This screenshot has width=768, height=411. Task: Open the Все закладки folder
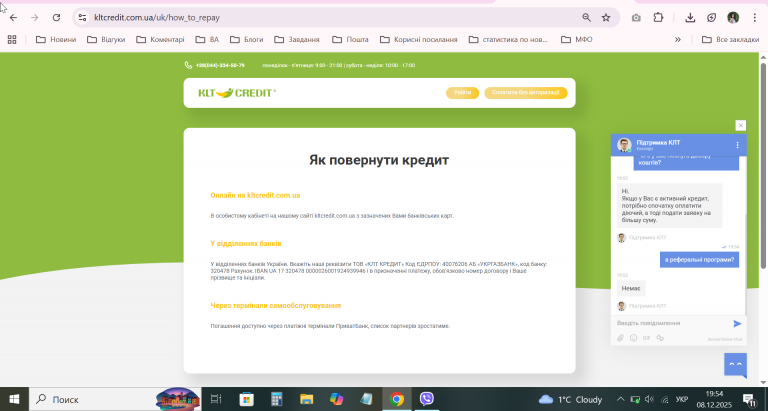pos(730,39)
